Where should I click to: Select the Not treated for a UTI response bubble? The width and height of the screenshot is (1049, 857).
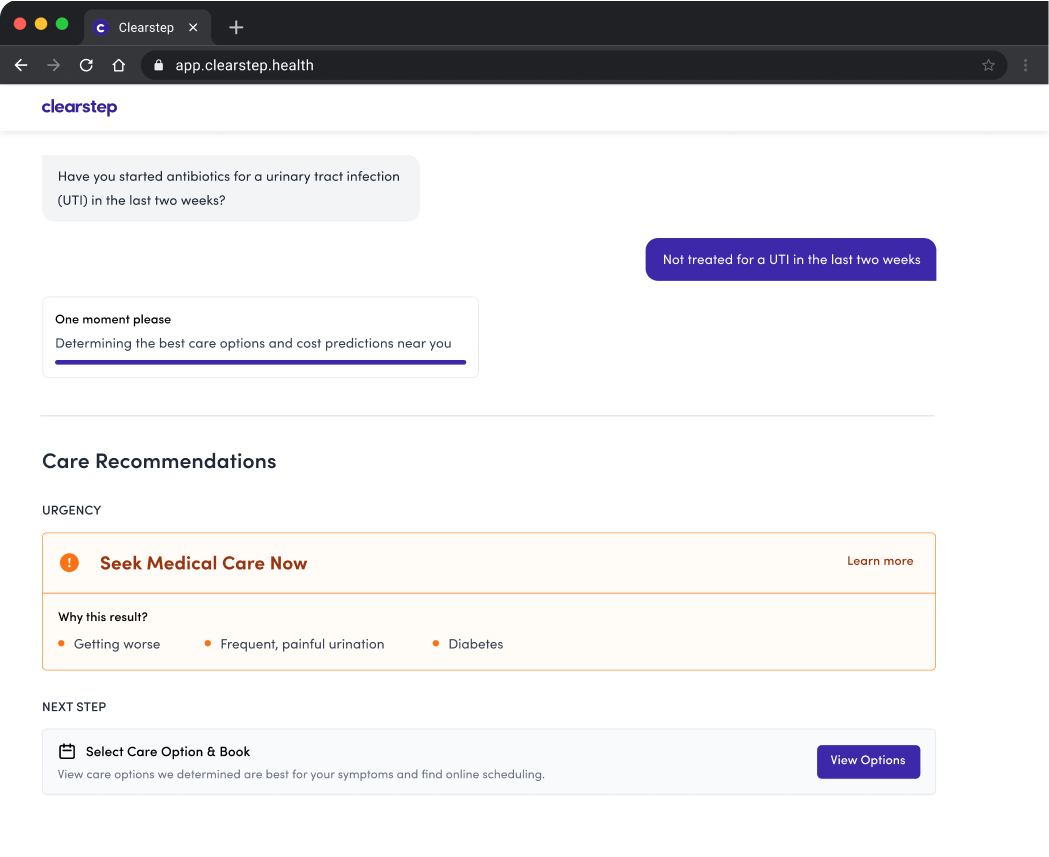pos(790,259)
